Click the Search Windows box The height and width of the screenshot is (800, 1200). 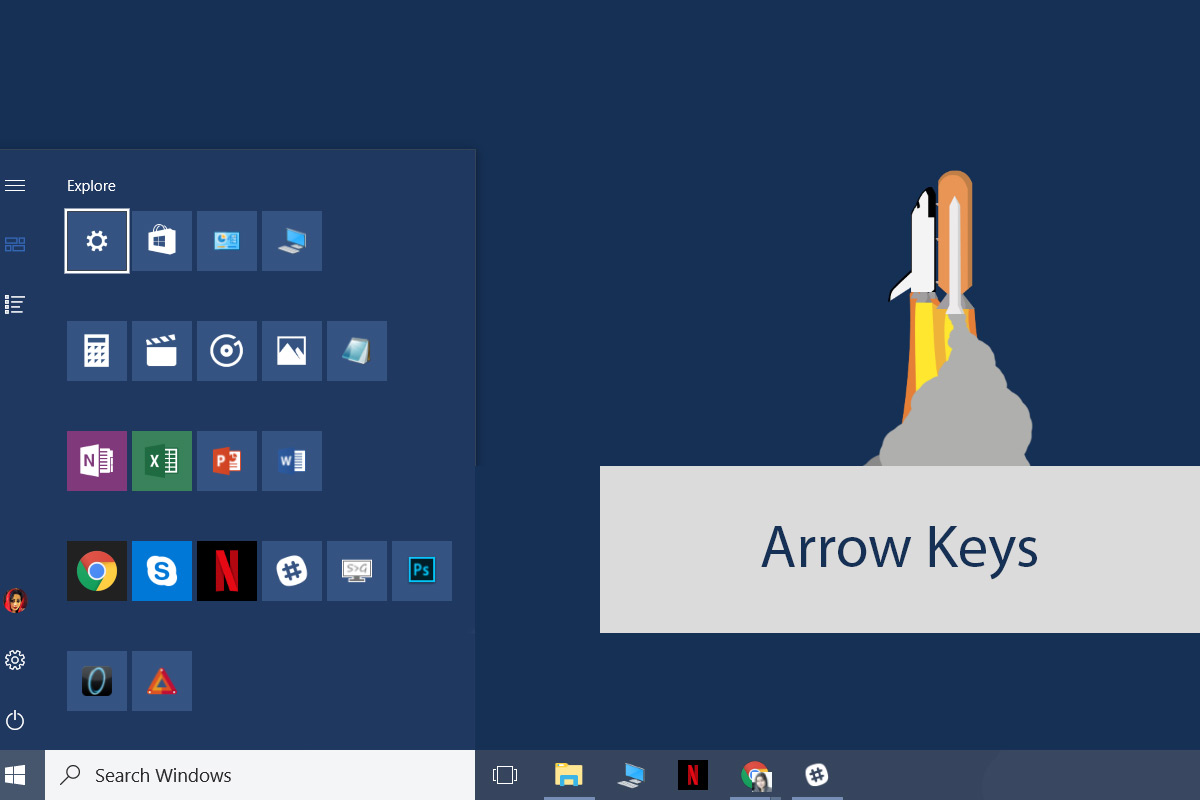coord(260,775)
